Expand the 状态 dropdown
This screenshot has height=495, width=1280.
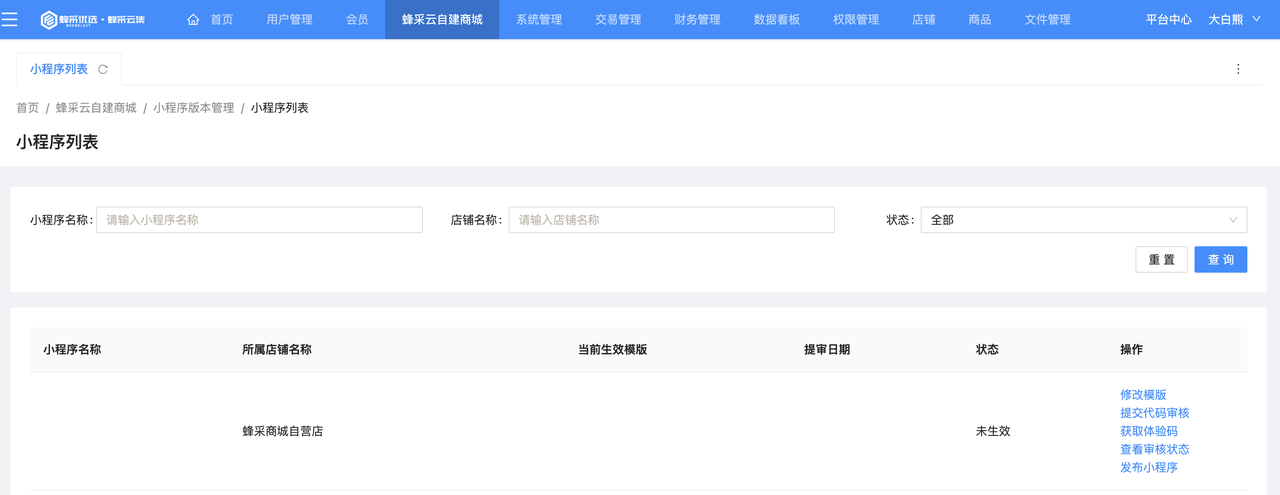[x=1083, y=220]
